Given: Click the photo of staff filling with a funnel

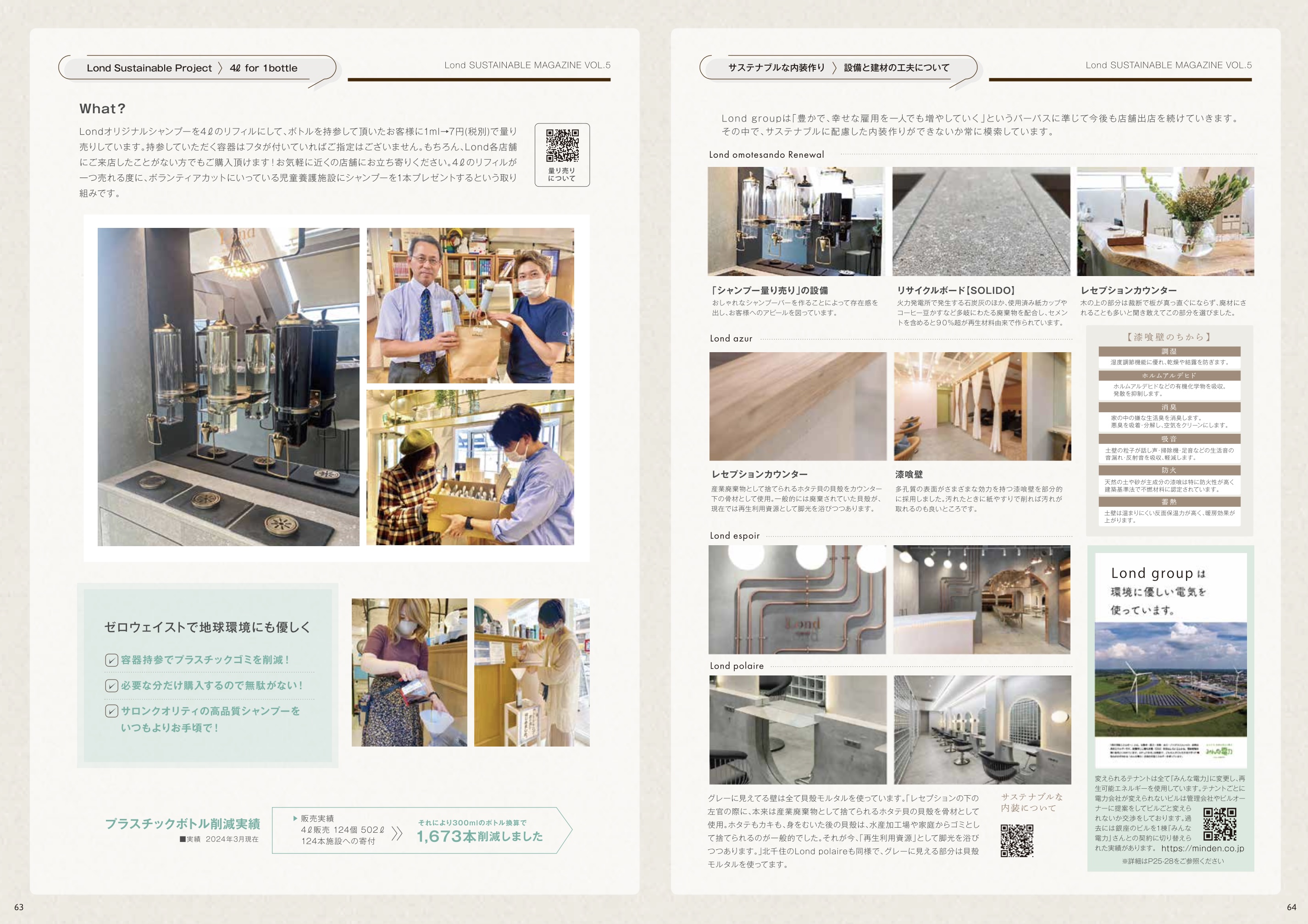Looking at the screenshot, I should 532,672.
